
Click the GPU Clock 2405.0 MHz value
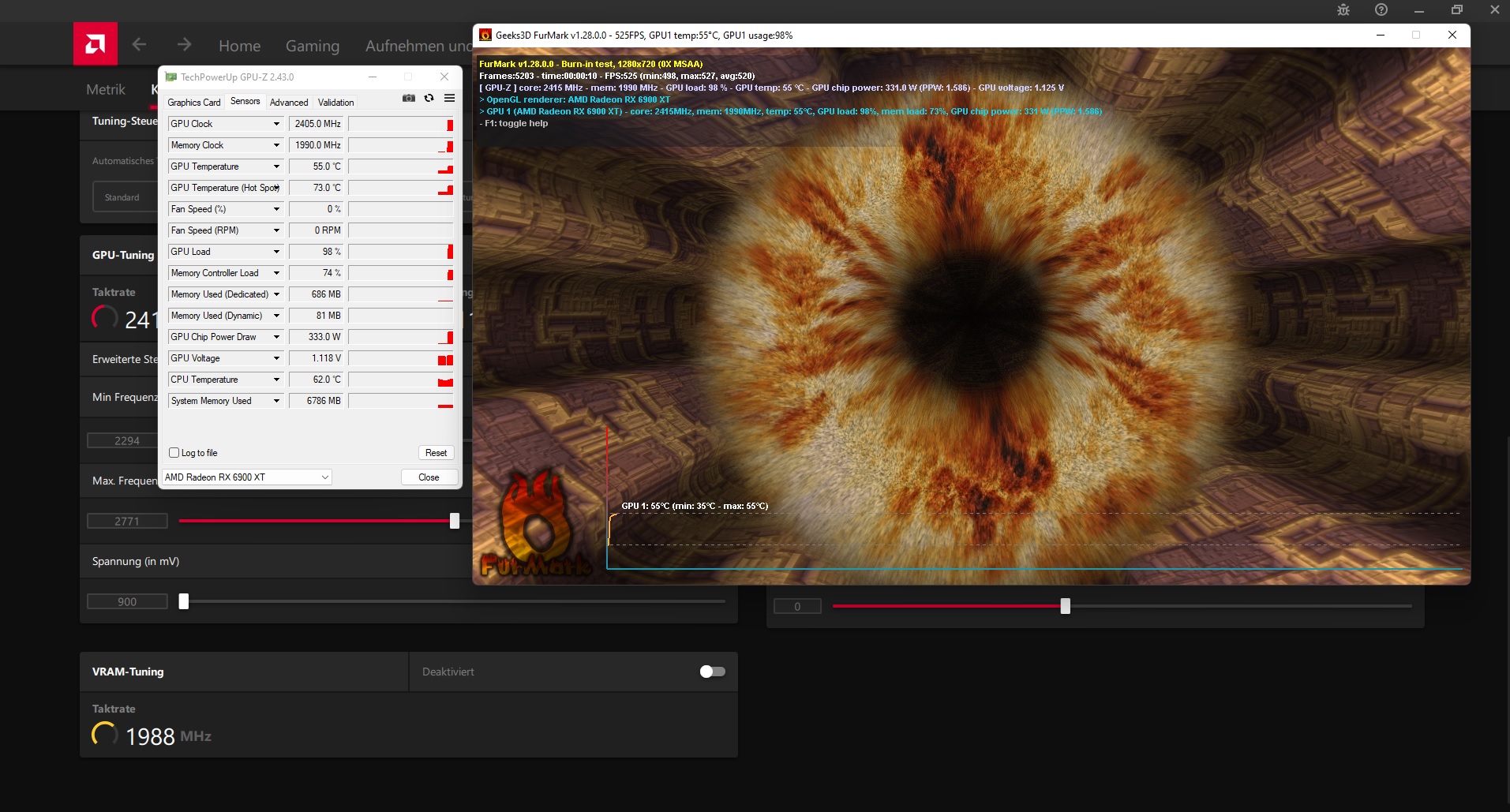(x=317, y=124)
